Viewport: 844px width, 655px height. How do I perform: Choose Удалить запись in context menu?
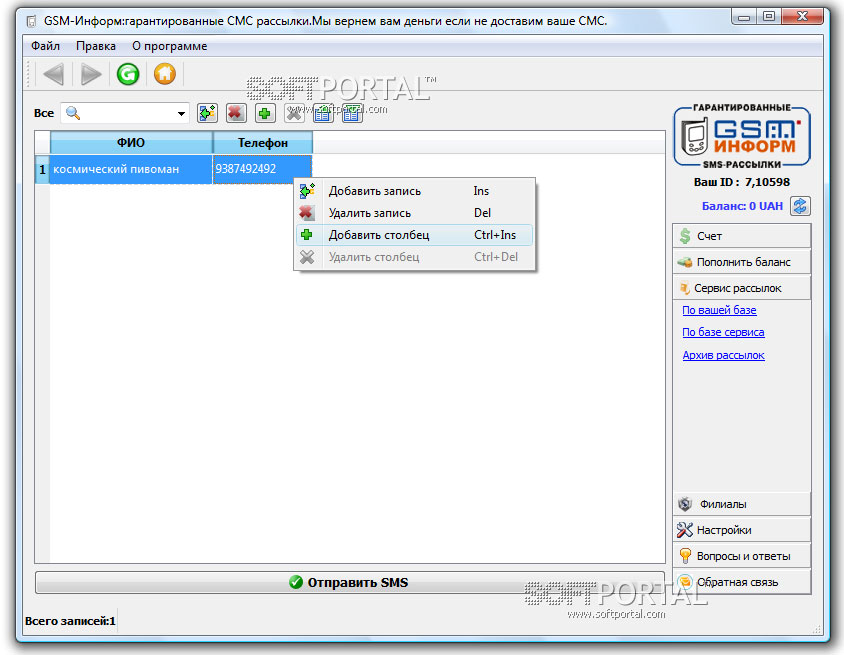[x=414, y=213]
